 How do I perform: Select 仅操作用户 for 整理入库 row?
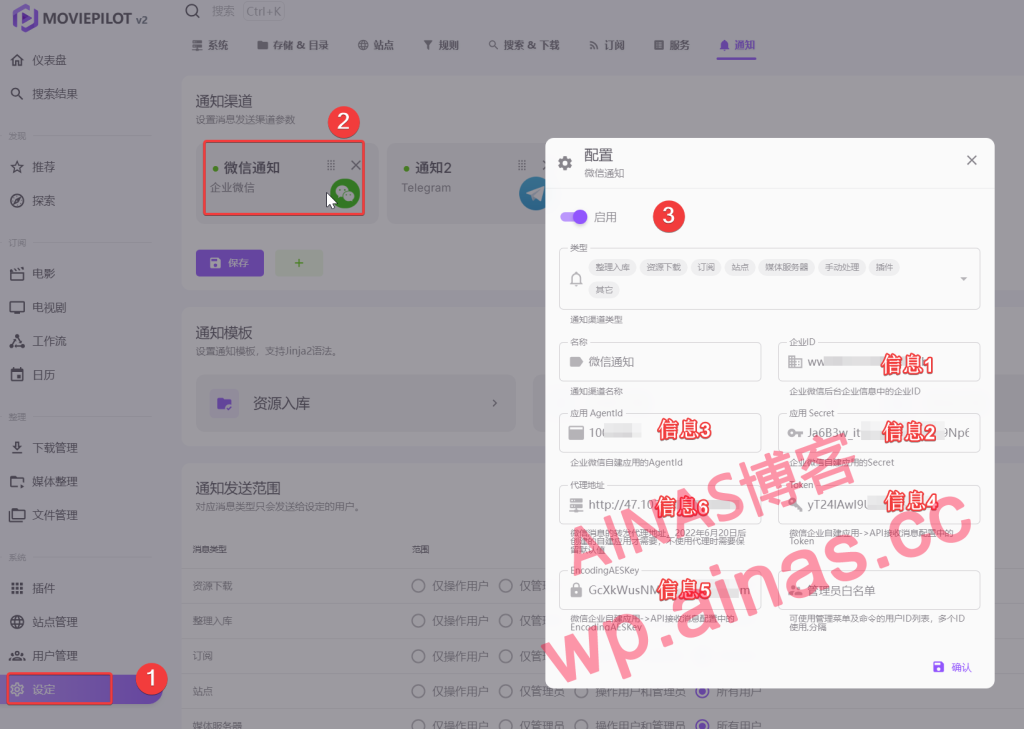pyautogui.click(x=419, y=621)
